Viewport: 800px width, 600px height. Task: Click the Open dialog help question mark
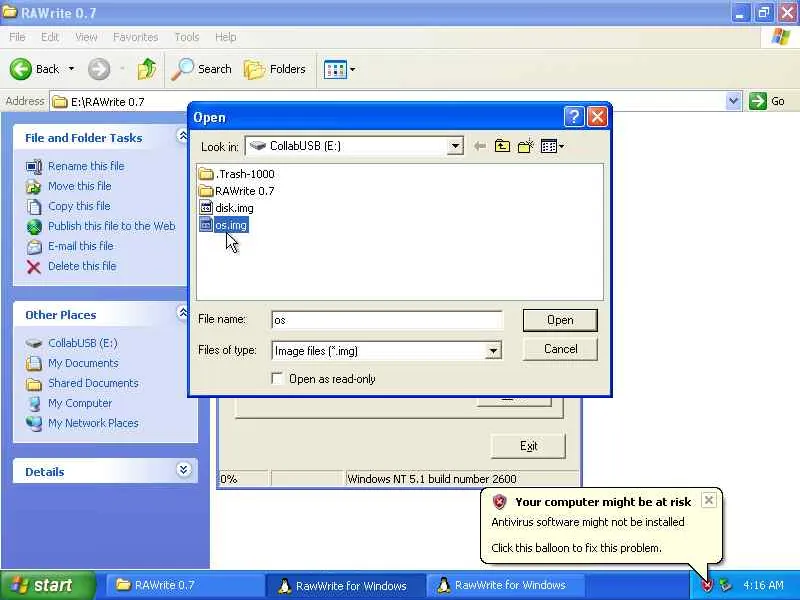click(574, 117)
